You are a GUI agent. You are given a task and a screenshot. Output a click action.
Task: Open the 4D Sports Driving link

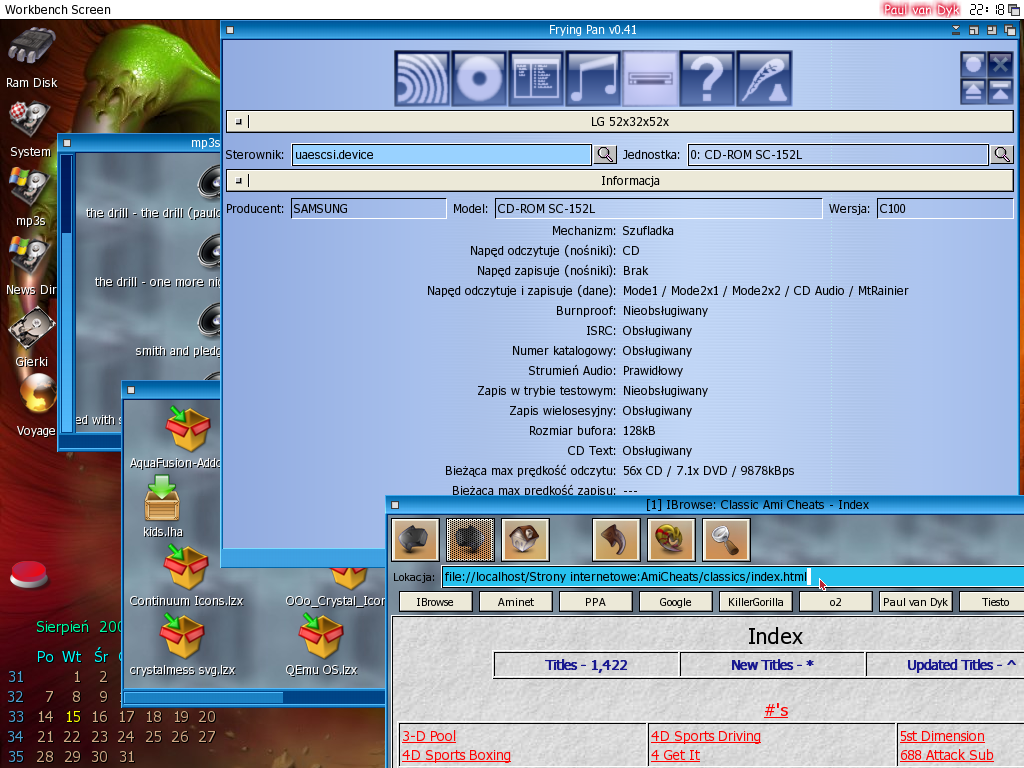(706, 736)
